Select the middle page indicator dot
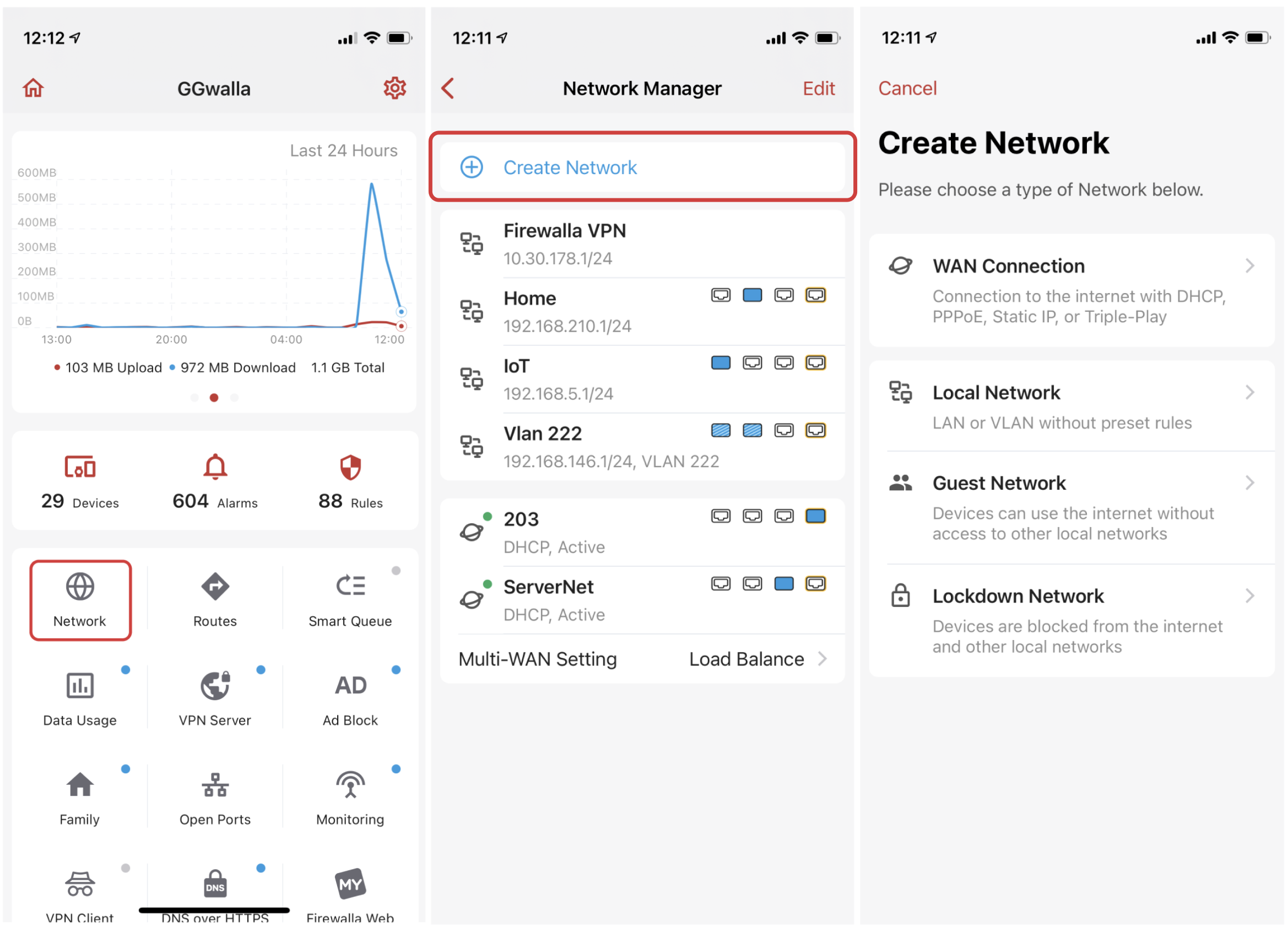The image size is (1288, 932). 214,398
